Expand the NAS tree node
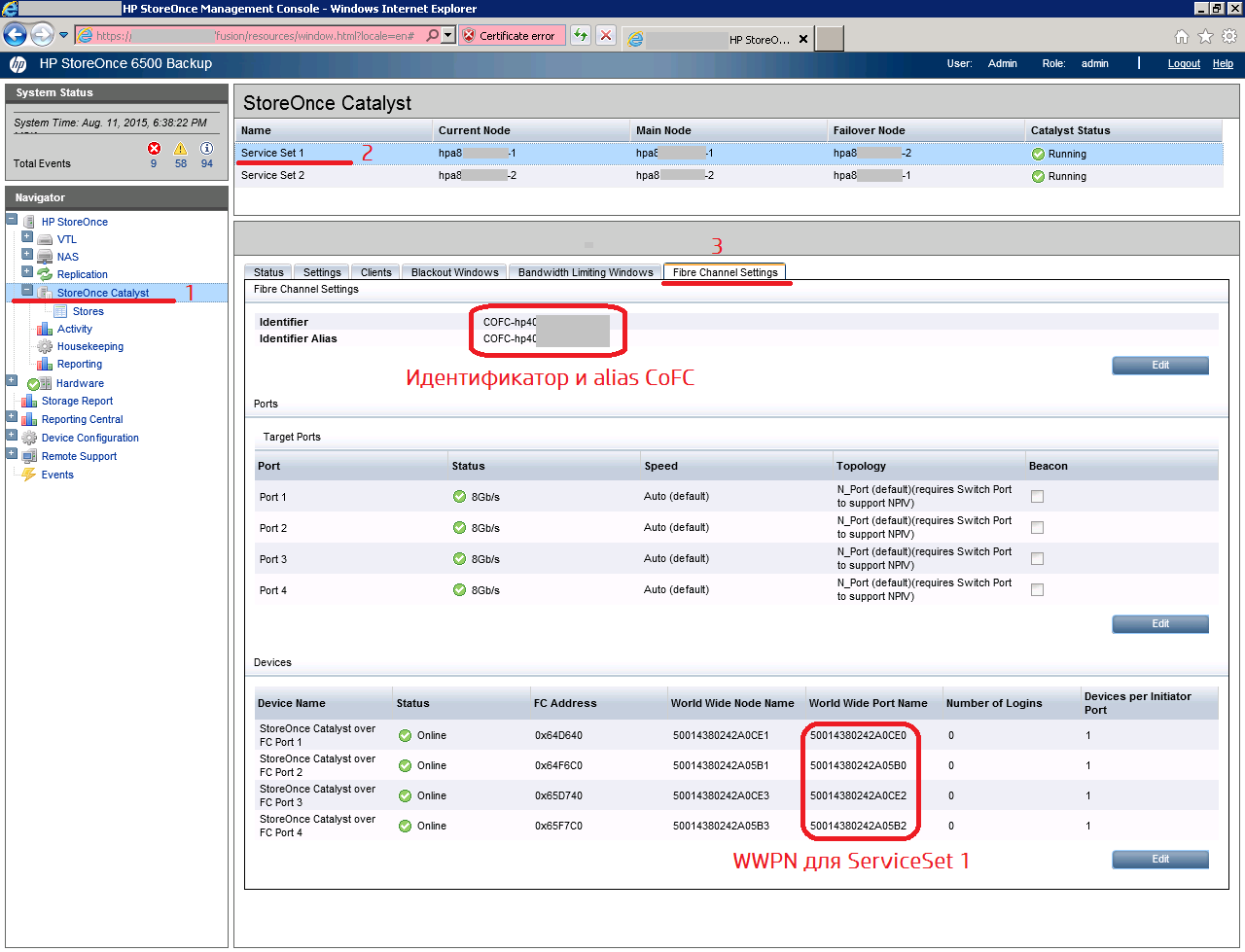Screen dimensions: 1245x952 pos(27,254)
